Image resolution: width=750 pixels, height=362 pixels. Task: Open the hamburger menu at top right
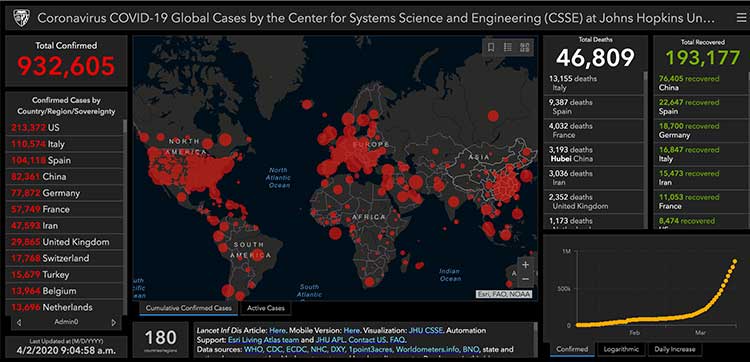click(740, 18)
